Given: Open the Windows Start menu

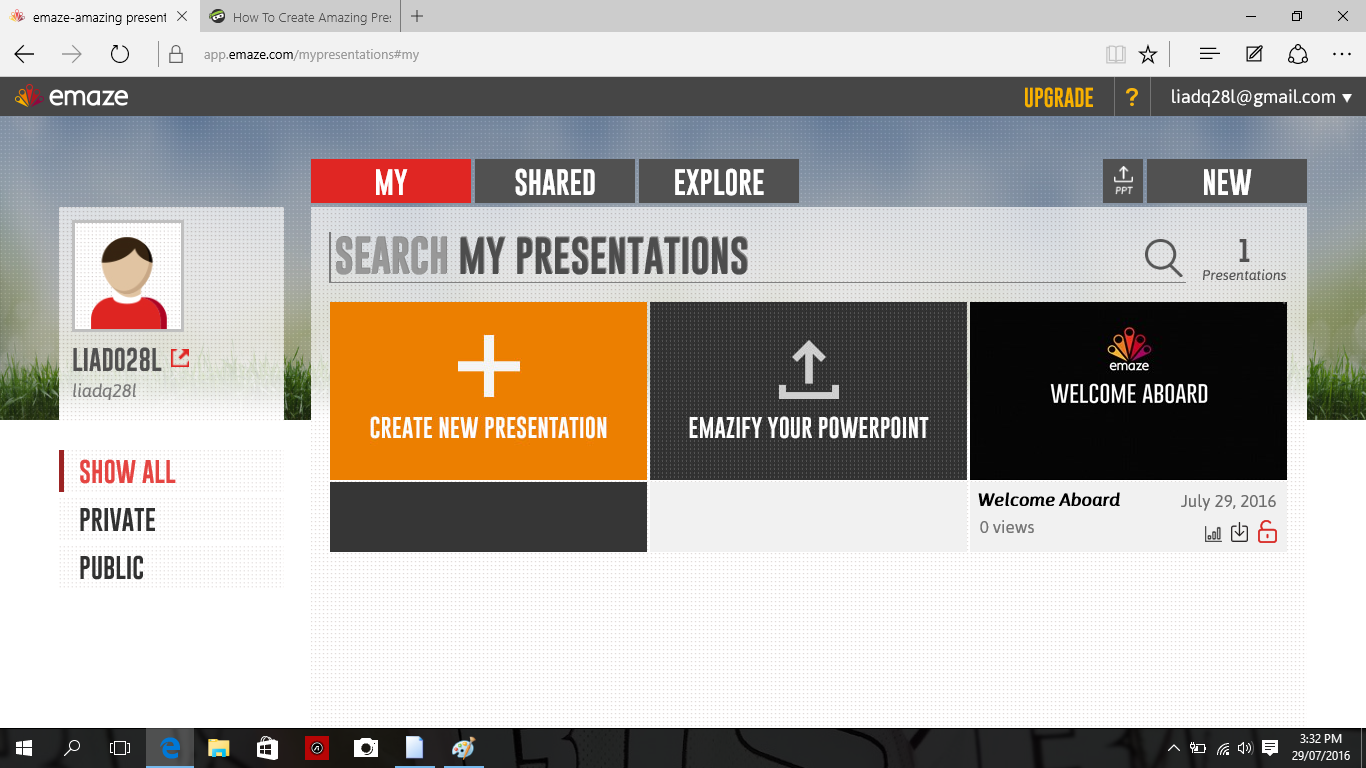Looking at the screenshot, I should click(x=24, y=748).
